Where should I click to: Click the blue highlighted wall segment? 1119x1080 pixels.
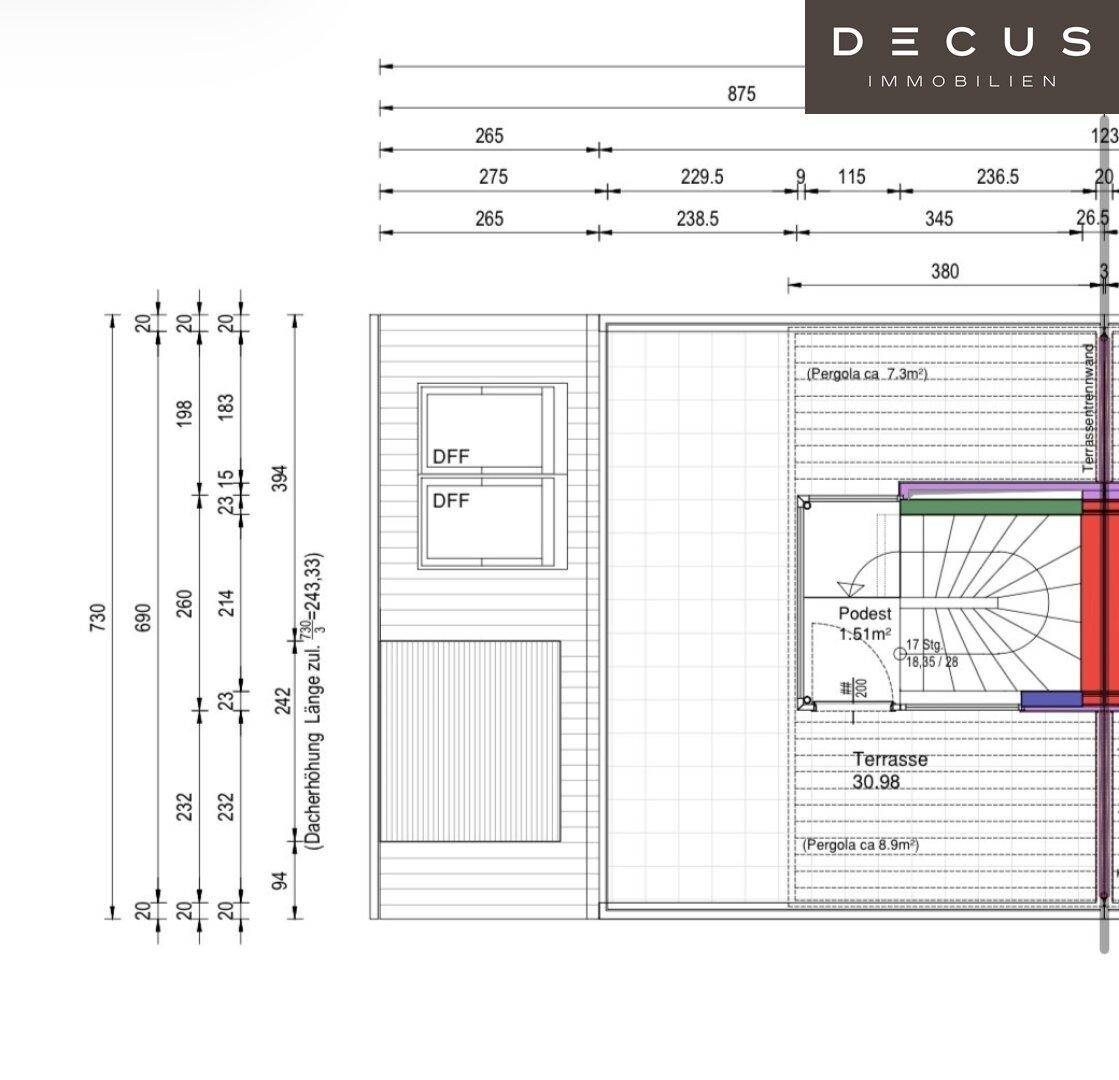tap(1051, 700)
